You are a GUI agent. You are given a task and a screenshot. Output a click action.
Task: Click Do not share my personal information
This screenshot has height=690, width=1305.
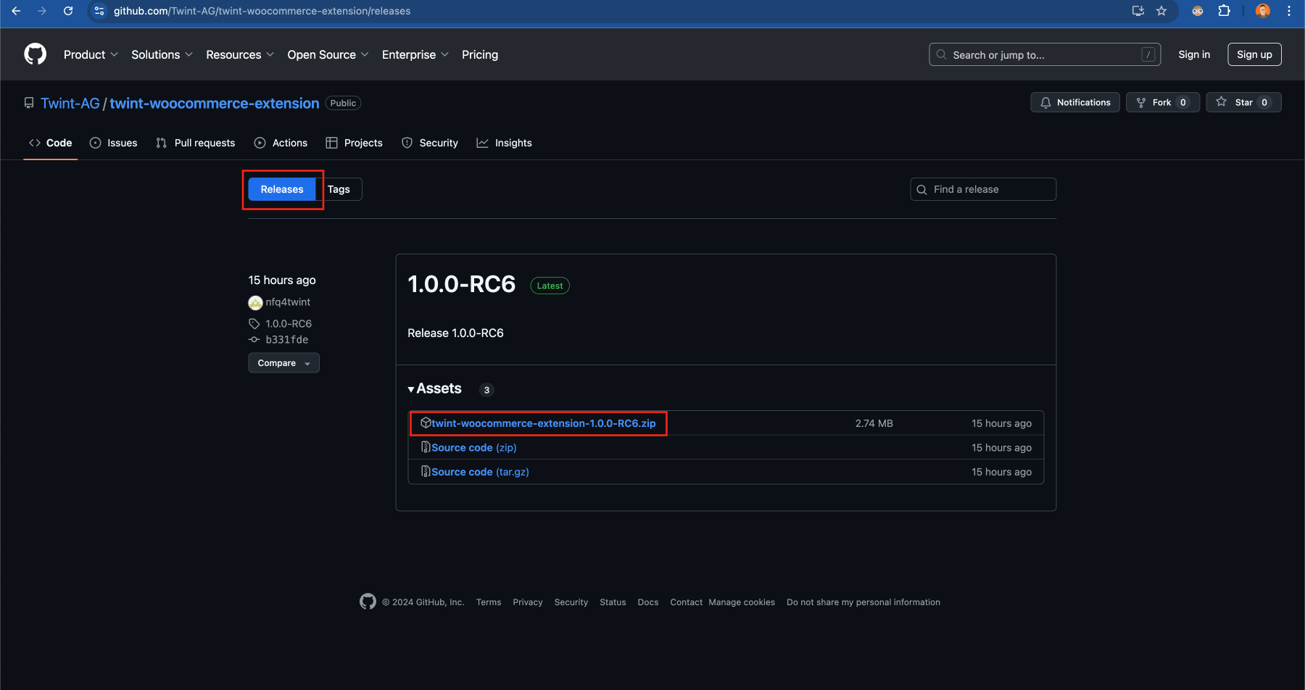[x=863, y=602]
